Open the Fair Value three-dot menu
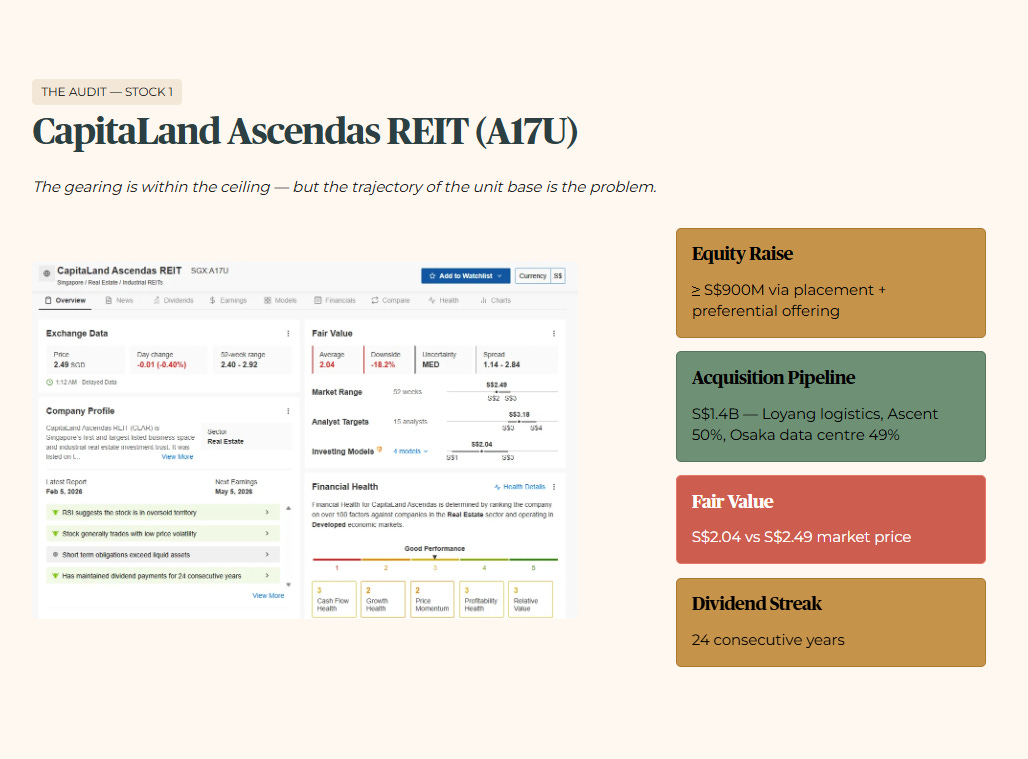 [x=554, y=334]
